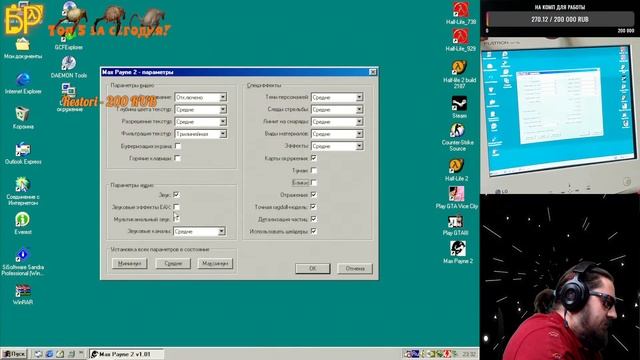Open Play GTA Vice City shortcut
640x360 pixels.
457,198
